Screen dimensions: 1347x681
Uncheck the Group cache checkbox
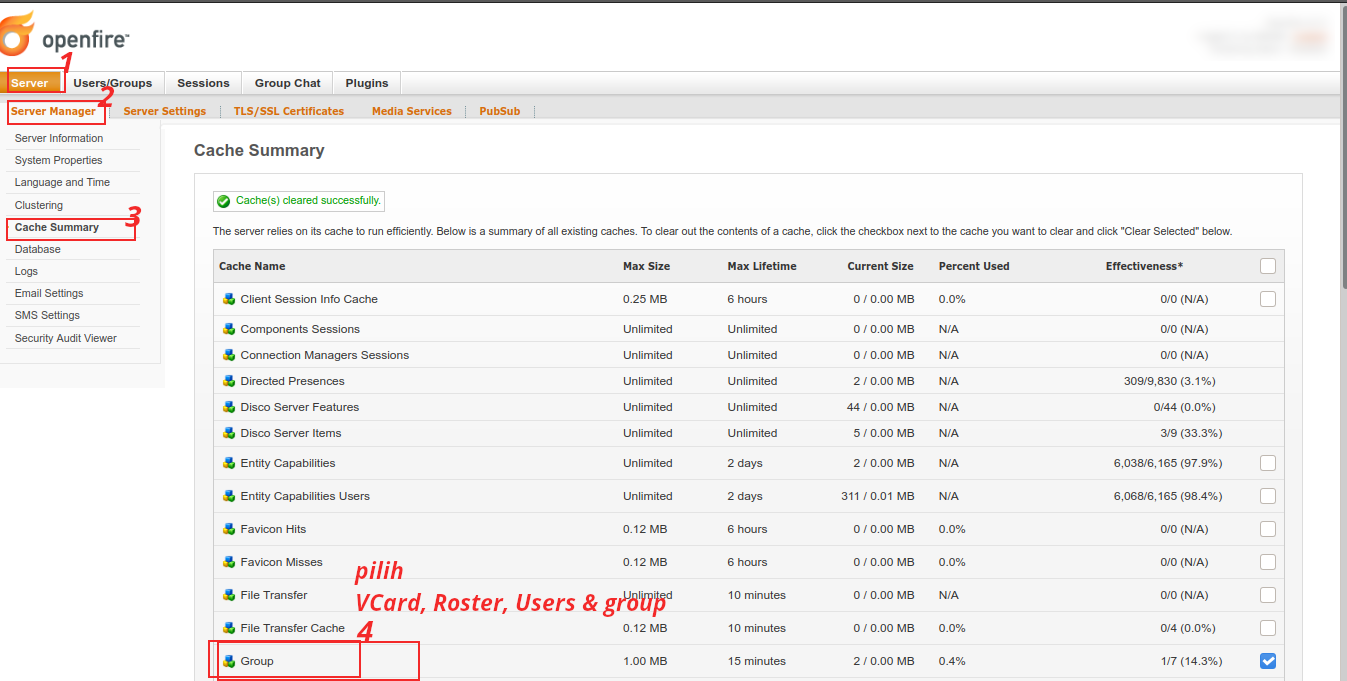point(1268,661)
